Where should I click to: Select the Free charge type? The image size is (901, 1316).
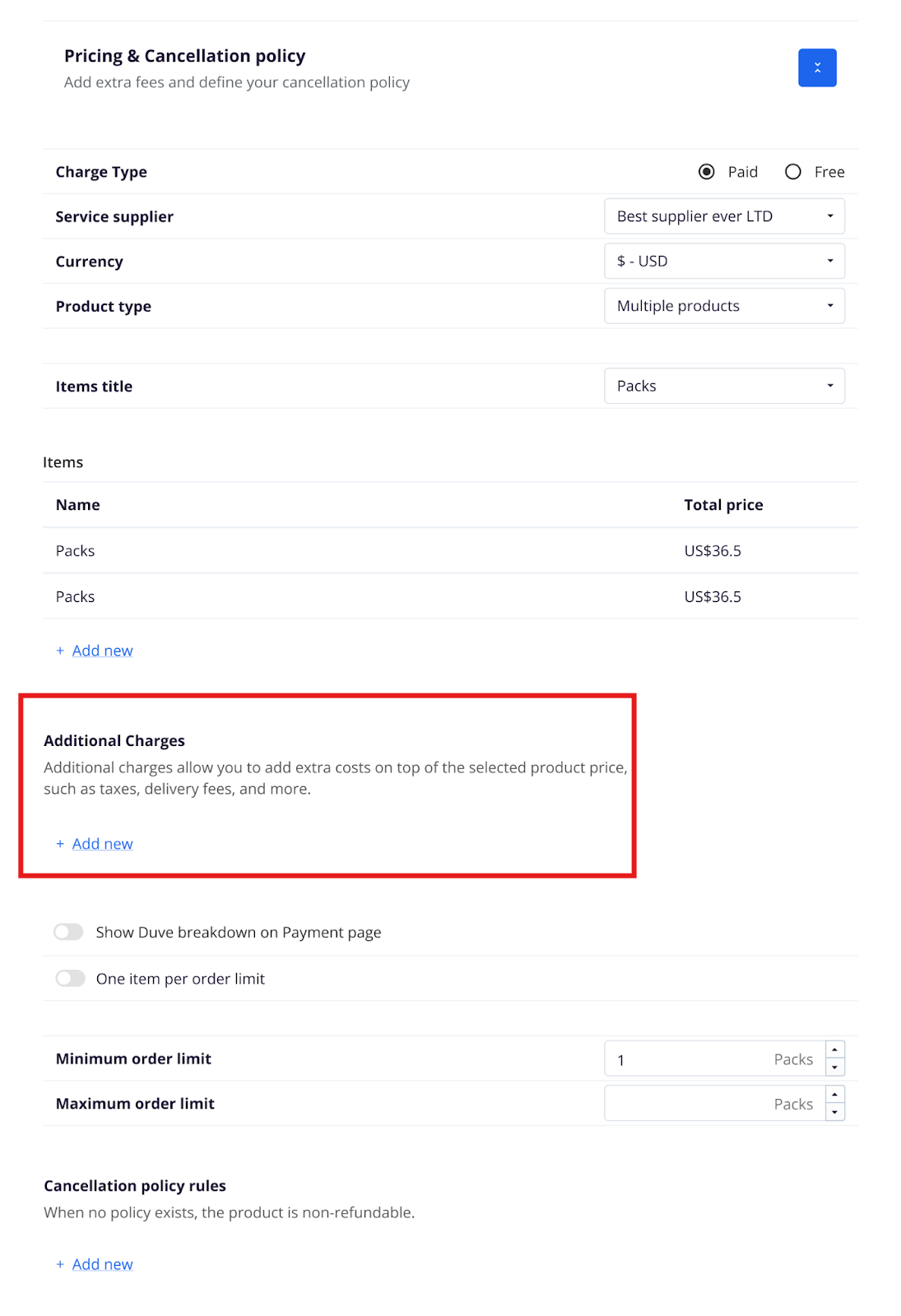click(x=792, y=172)
